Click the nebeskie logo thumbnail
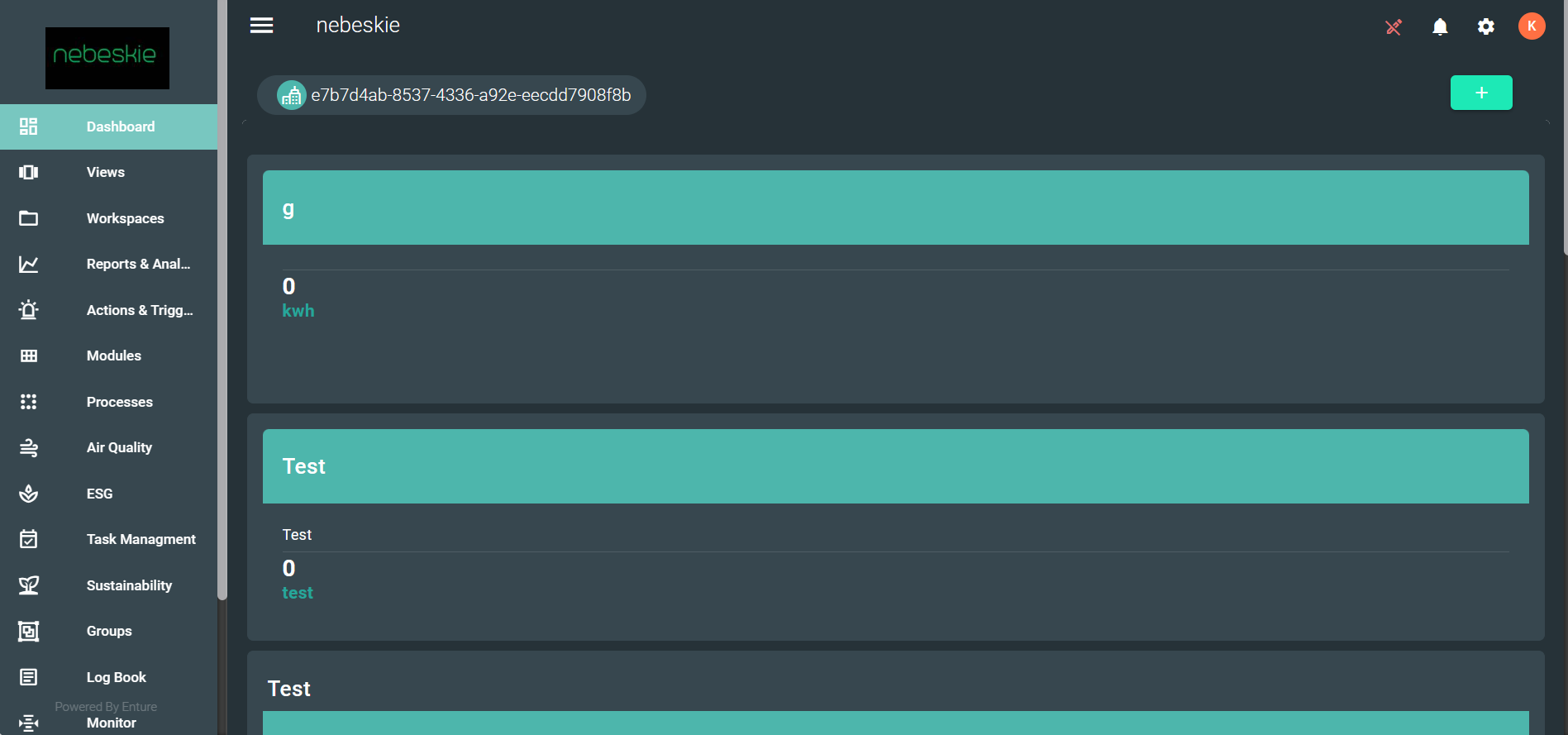This screenshot has width=1568, height=735. 107,58
